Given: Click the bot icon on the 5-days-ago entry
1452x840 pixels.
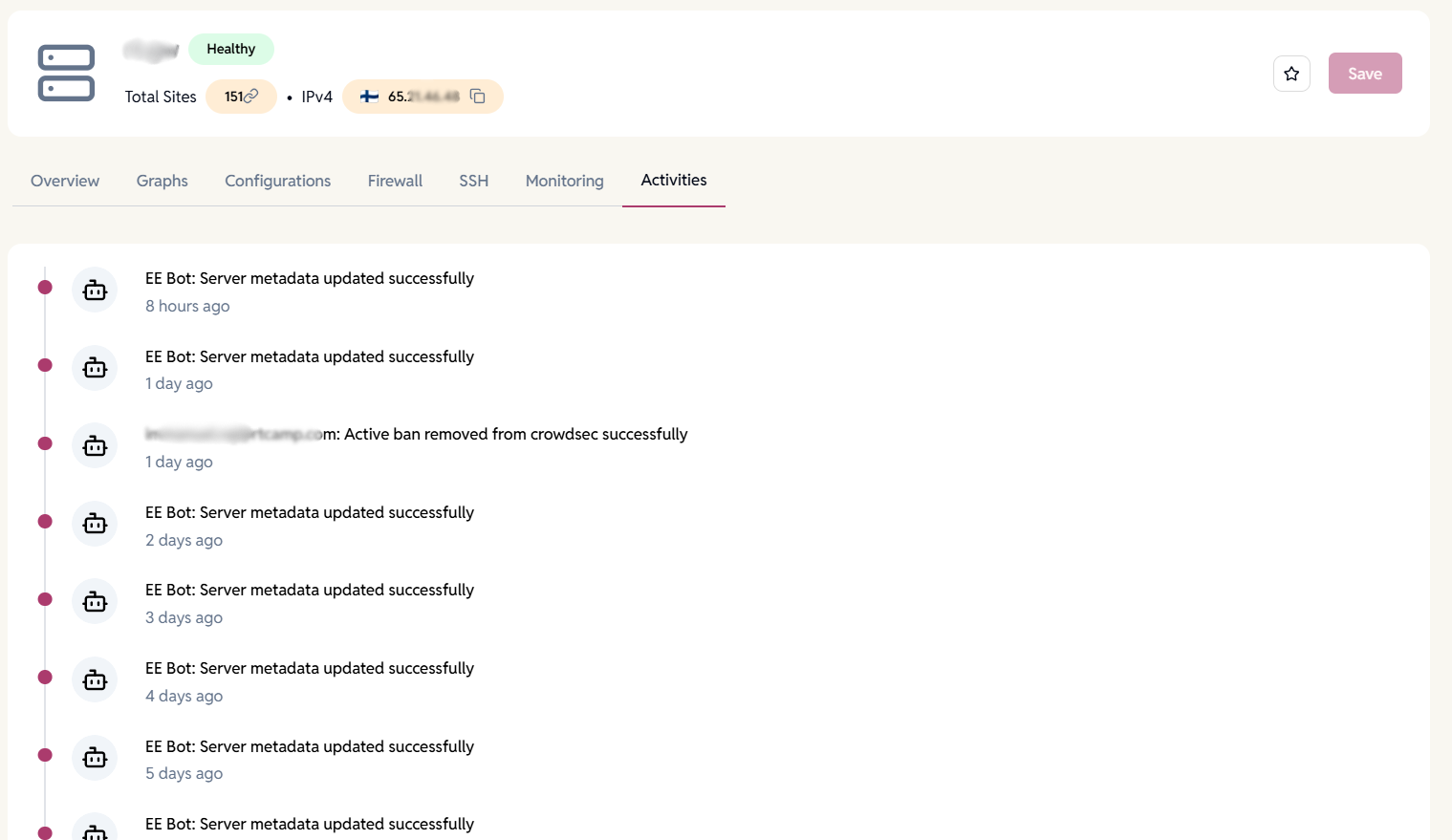Looking at the screenshot, I should [95, 757].
